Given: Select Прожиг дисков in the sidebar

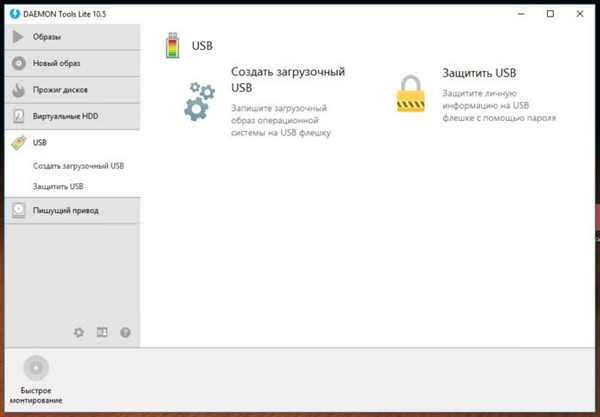Looking at the screenshot, I should tap(73, 90).
